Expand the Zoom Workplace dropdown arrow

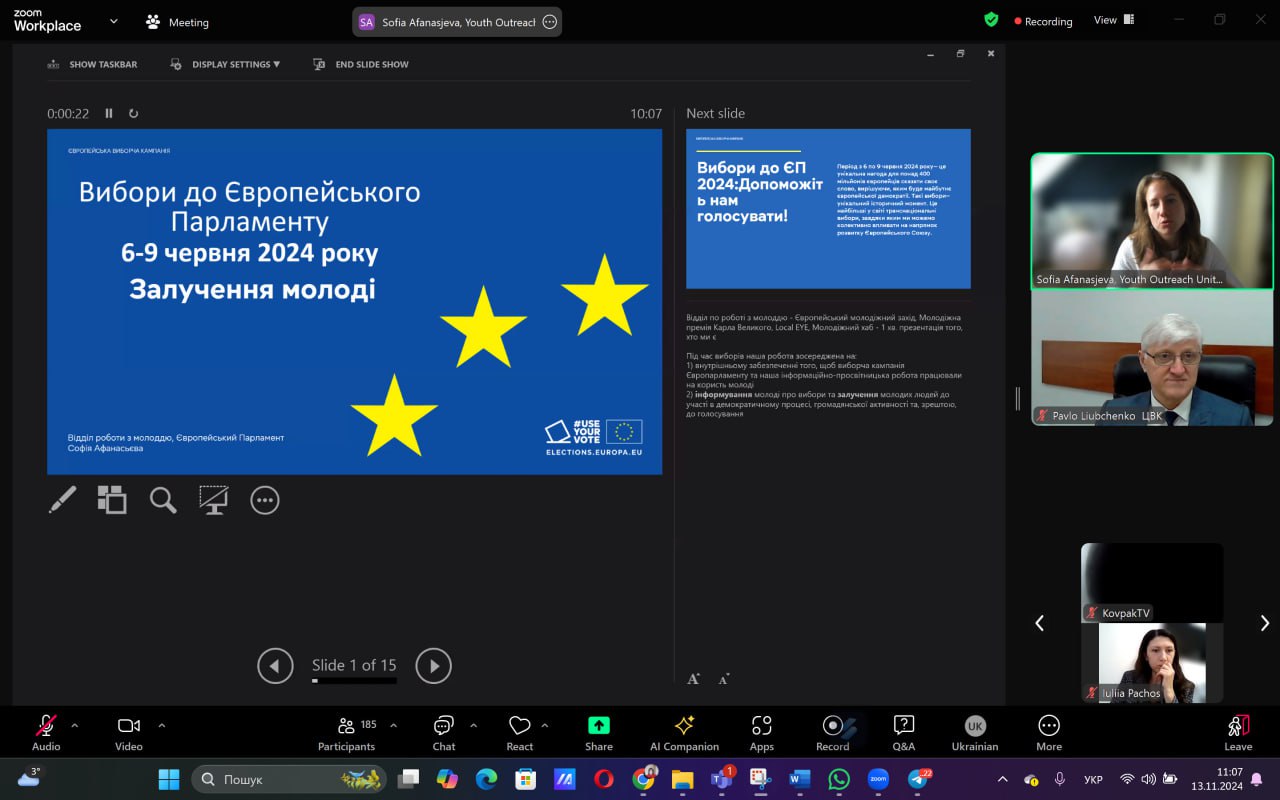pyautogui.click(x=113, y=21)
